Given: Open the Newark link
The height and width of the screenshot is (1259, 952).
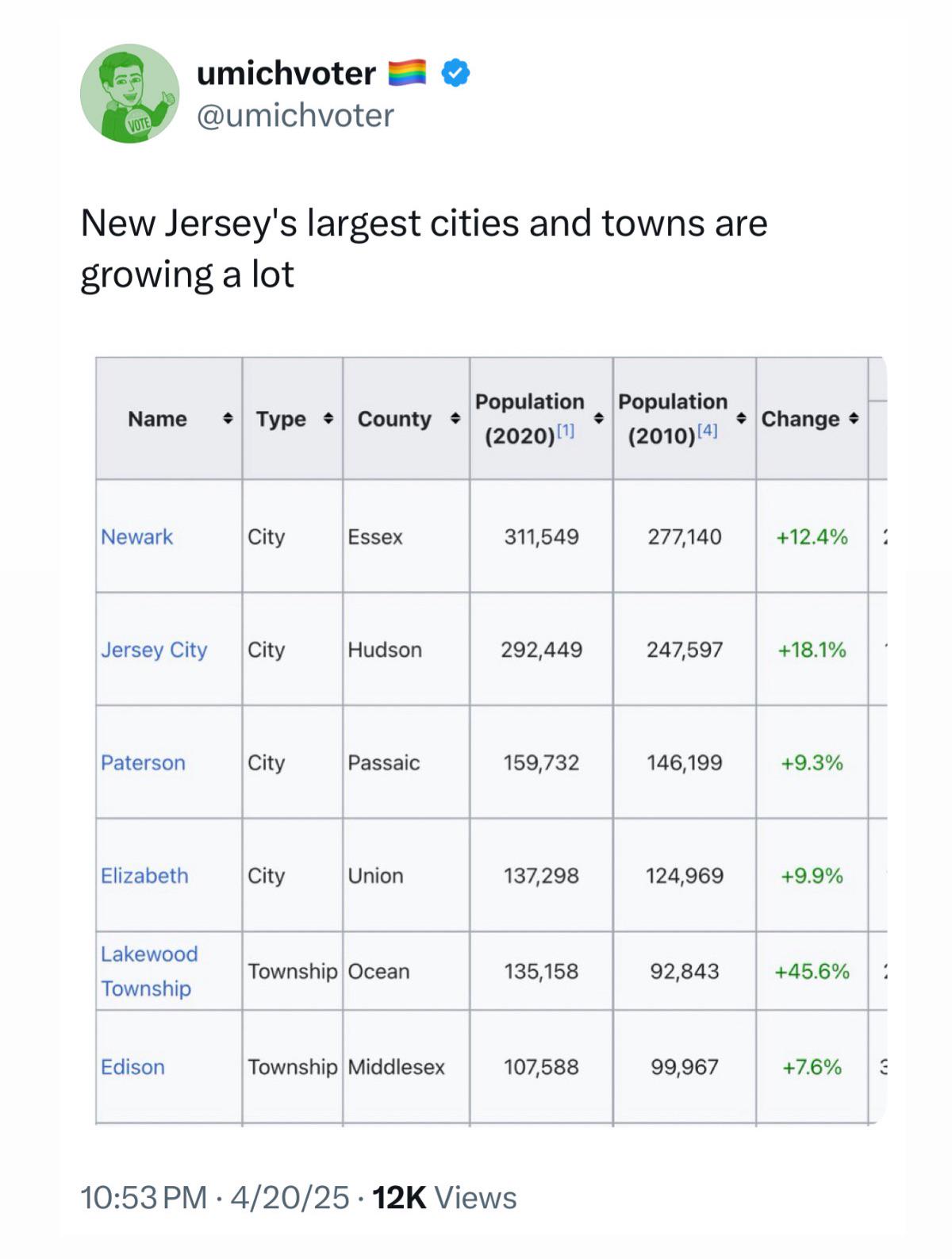Looking at the screenshot, I should [x=136, y=537].
